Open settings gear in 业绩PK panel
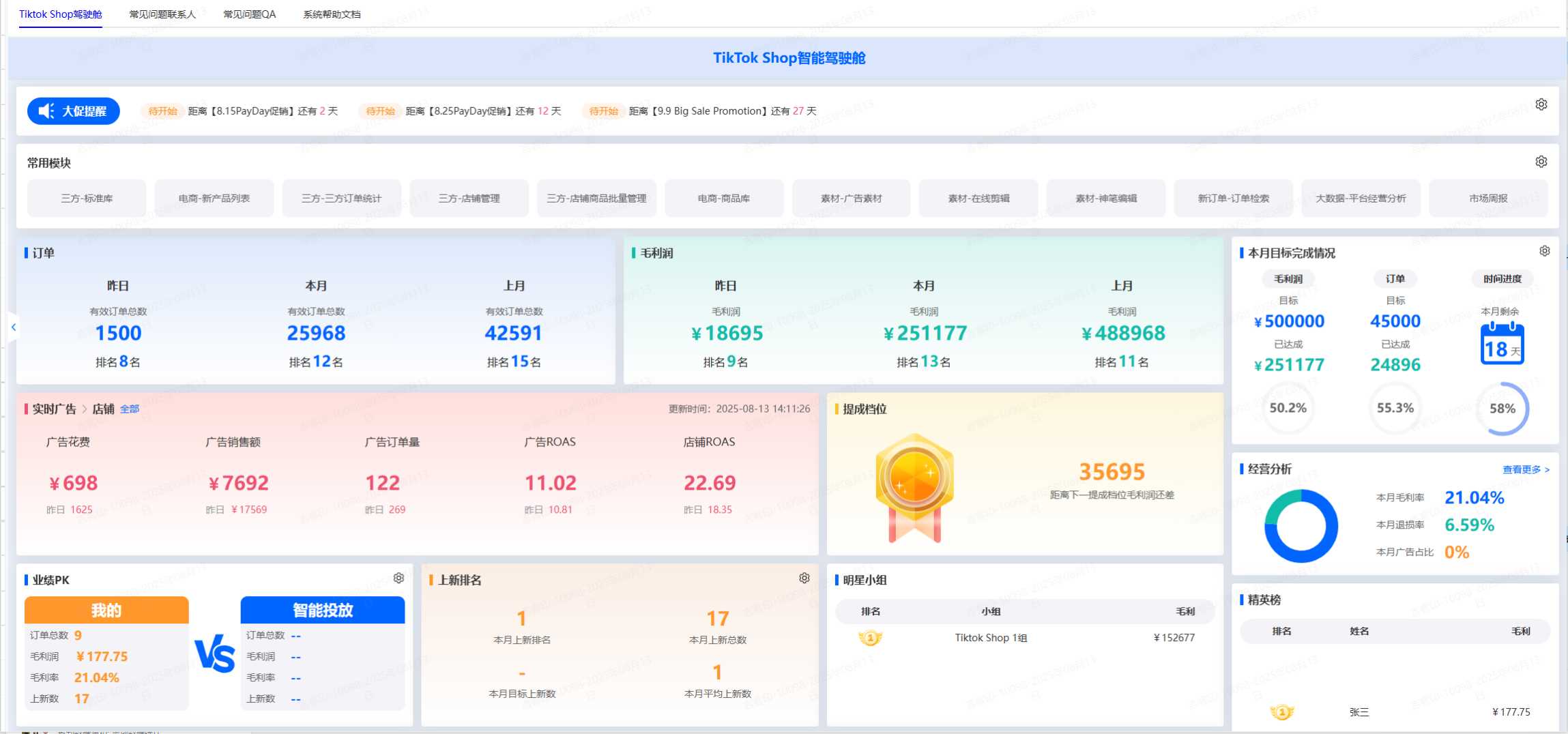 [x=398, y=578]
